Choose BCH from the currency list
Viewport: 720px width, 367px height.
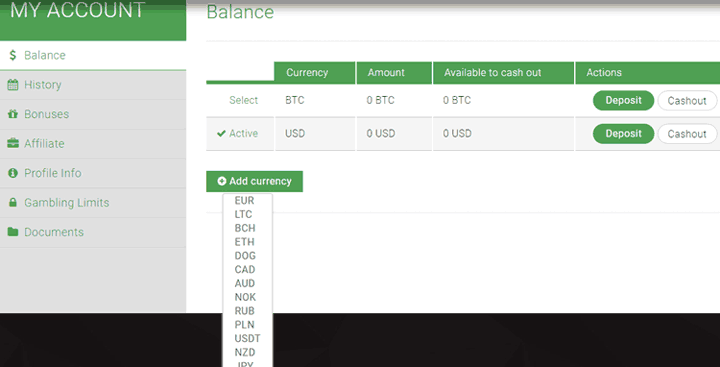(x=245, y=228)
